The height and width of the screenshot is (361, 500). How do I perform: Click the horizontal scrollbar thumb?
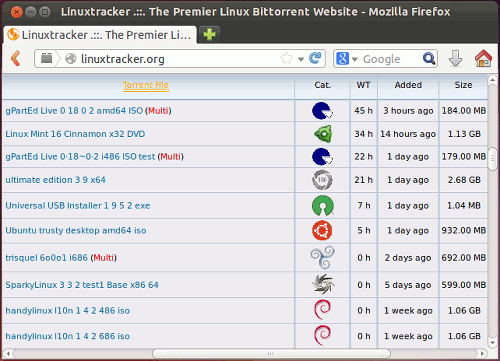pyautogui.click(x=271, y=353)
